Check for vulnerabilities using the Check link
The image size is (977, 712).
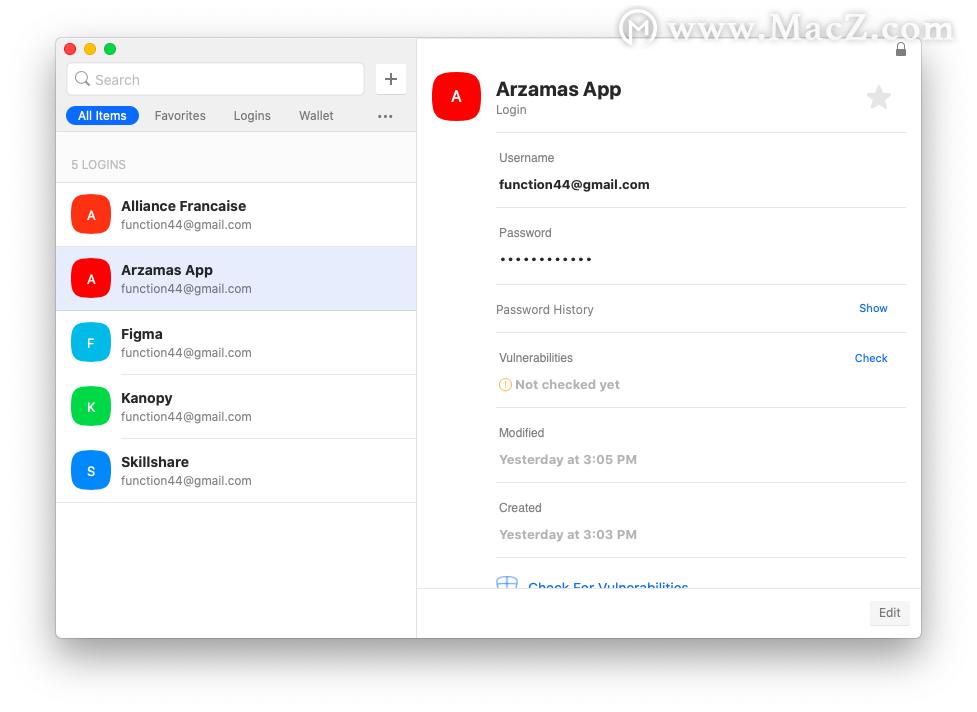pos(870,358)
